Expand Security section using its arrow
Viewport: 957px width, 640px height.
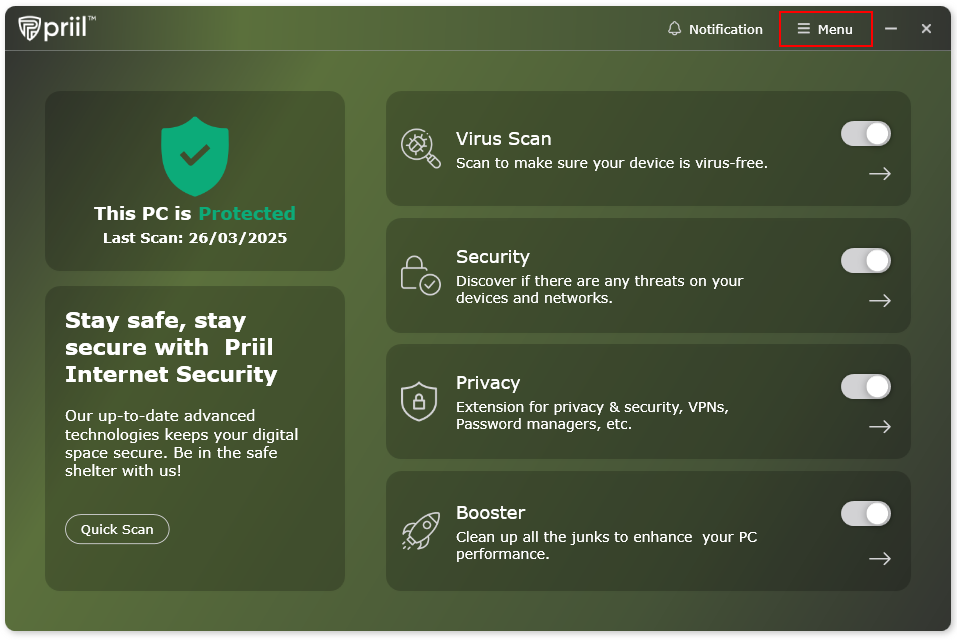click(880, 301)
